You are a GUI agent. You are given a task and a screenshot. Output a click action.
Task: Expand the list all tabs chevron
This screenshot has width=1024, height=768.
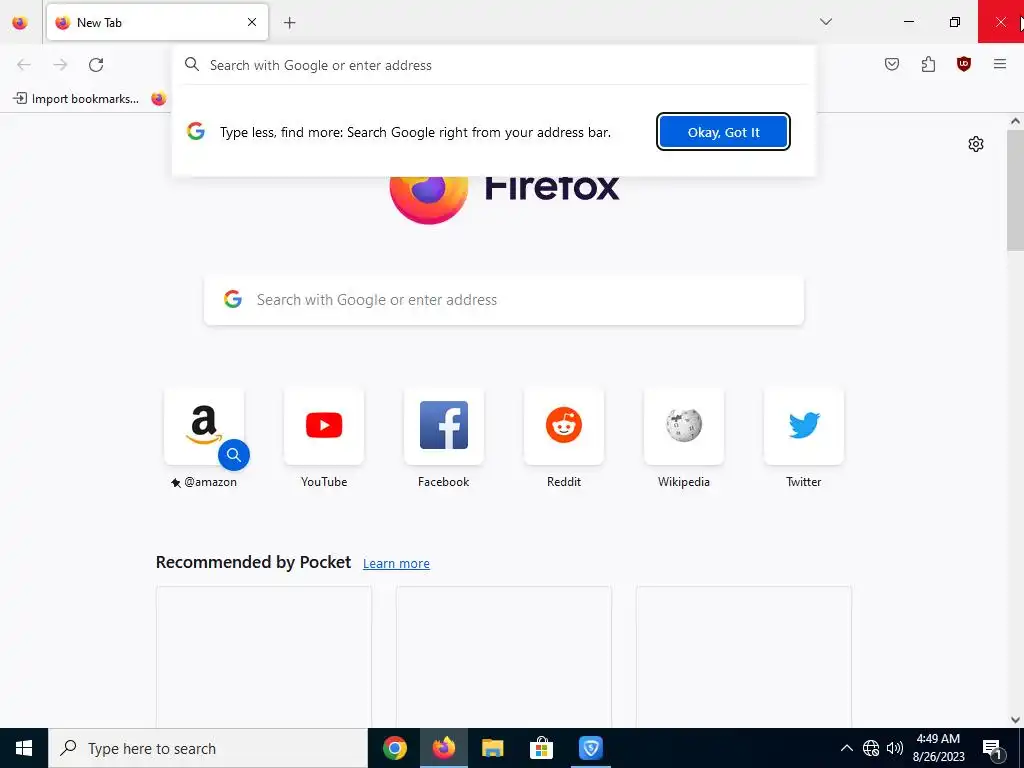[x=825, y=22]
